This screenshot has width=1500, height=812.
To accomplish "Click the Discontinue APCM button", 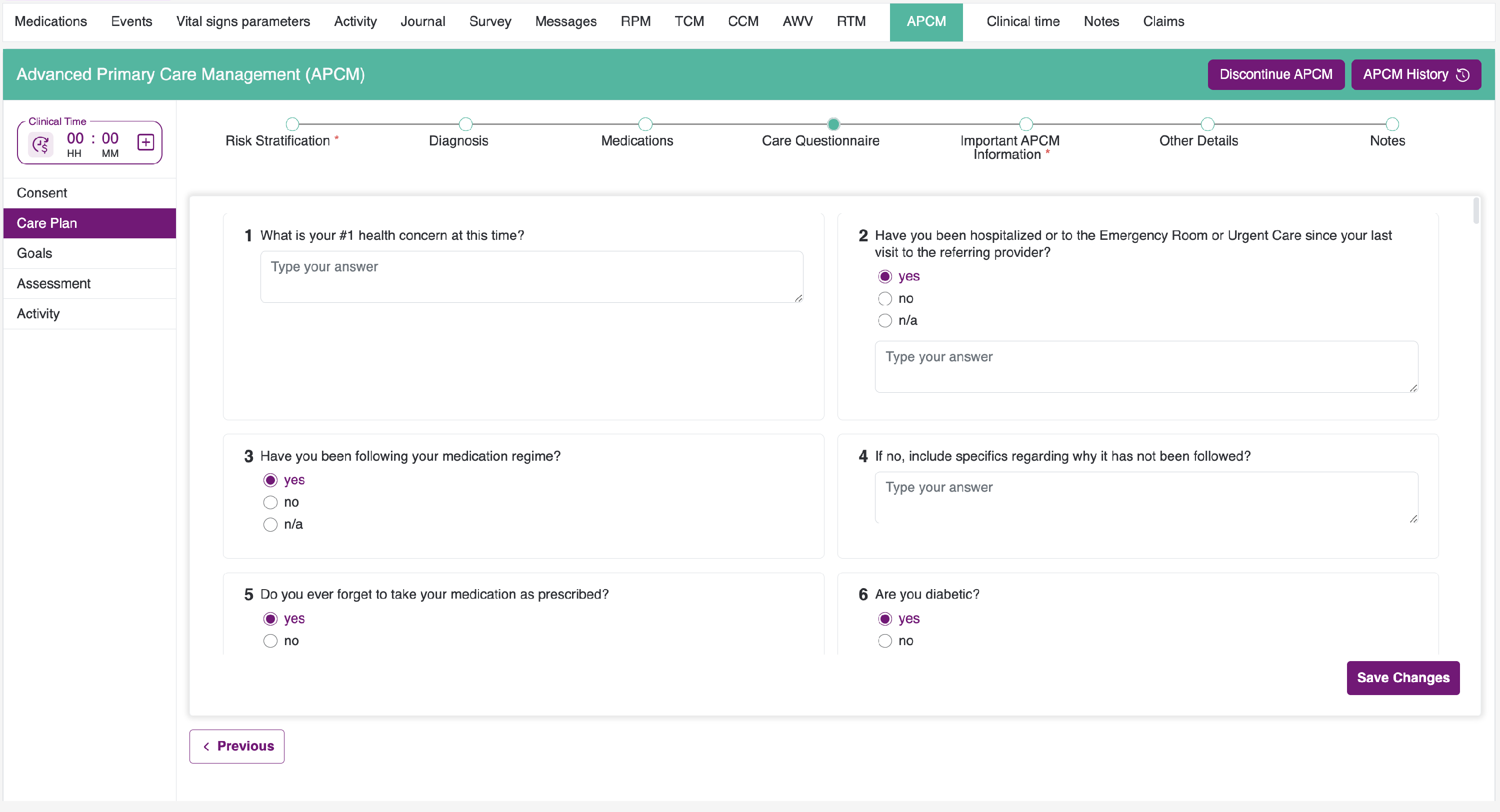I will click(1276, 74).
